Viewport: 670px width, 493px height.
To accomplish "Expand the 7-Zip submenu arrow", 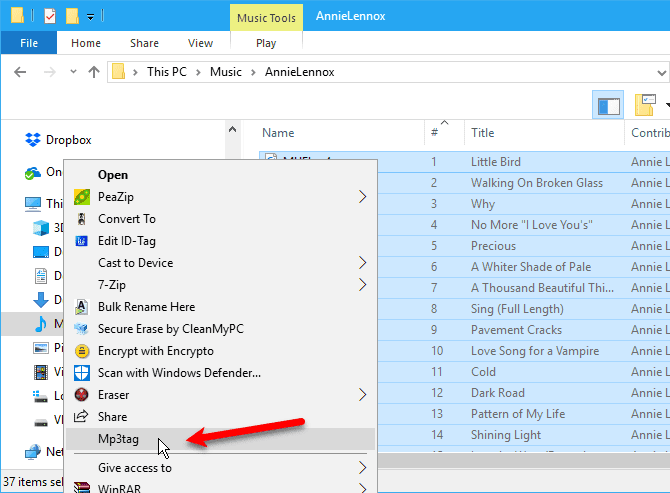I will coord(362,285).
